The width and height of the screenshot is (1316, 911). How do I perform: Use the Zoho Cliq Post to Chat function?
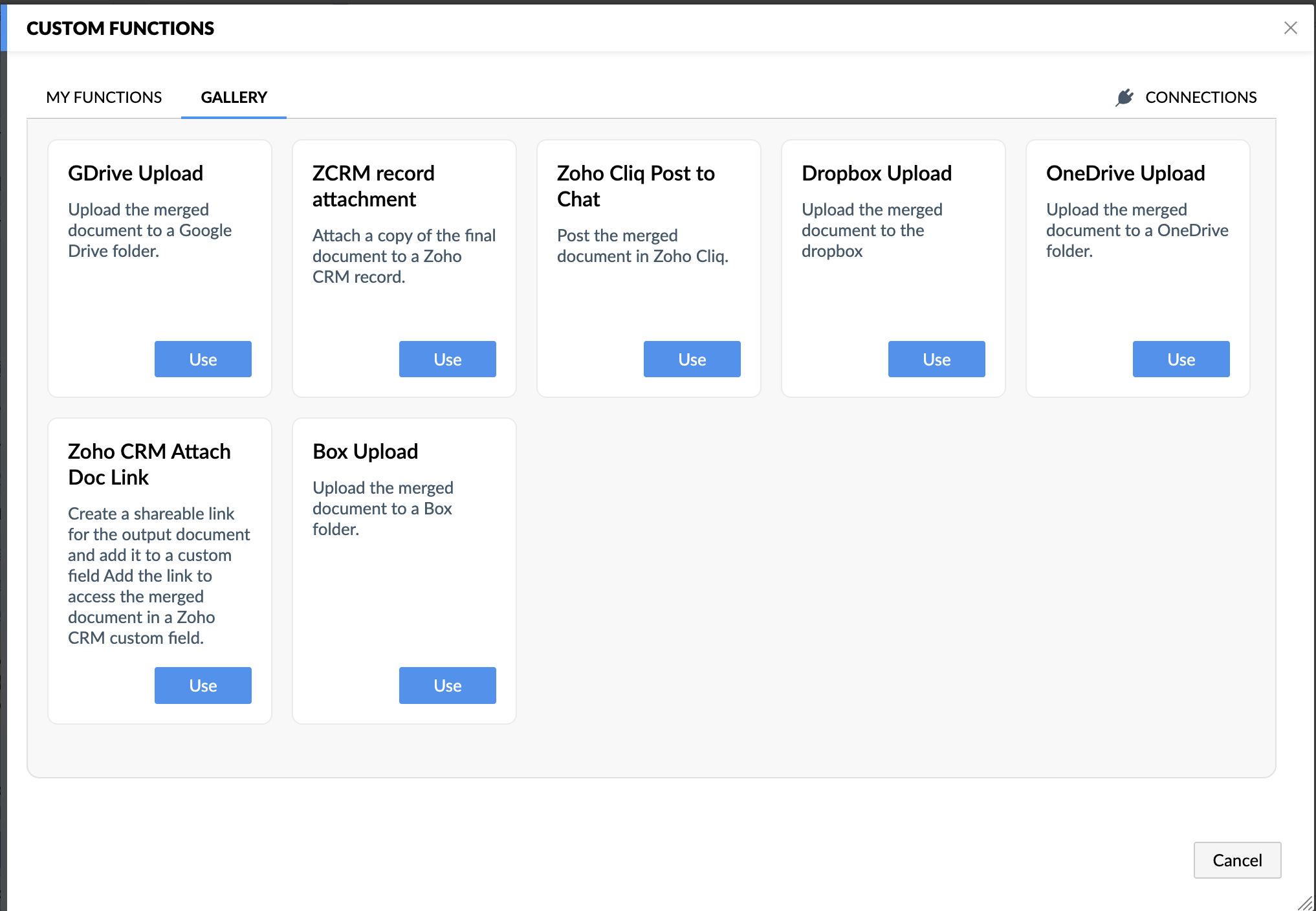(692, 359)
